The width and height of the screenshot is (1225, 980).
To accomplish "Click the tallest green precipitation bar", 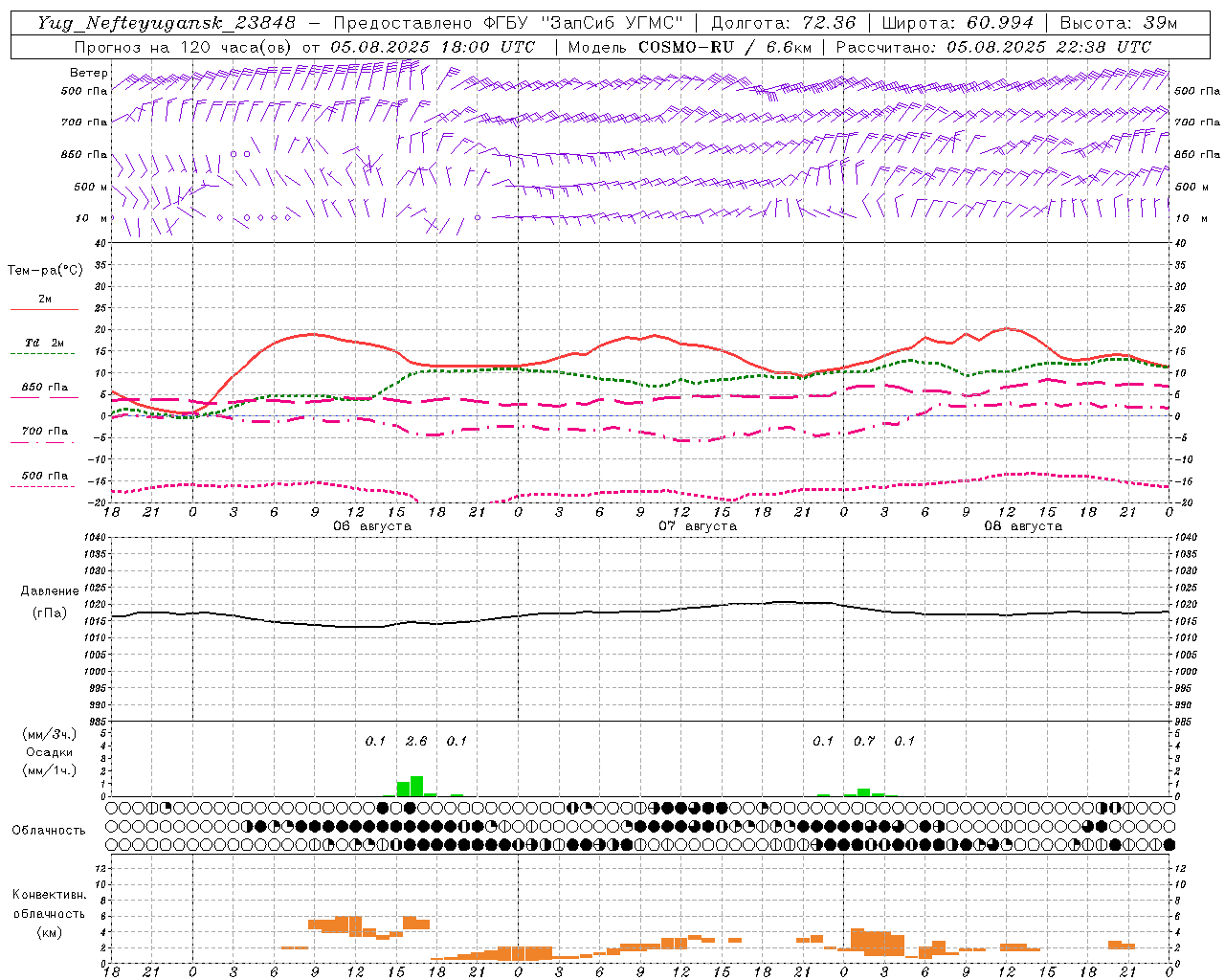I will 416,786.
